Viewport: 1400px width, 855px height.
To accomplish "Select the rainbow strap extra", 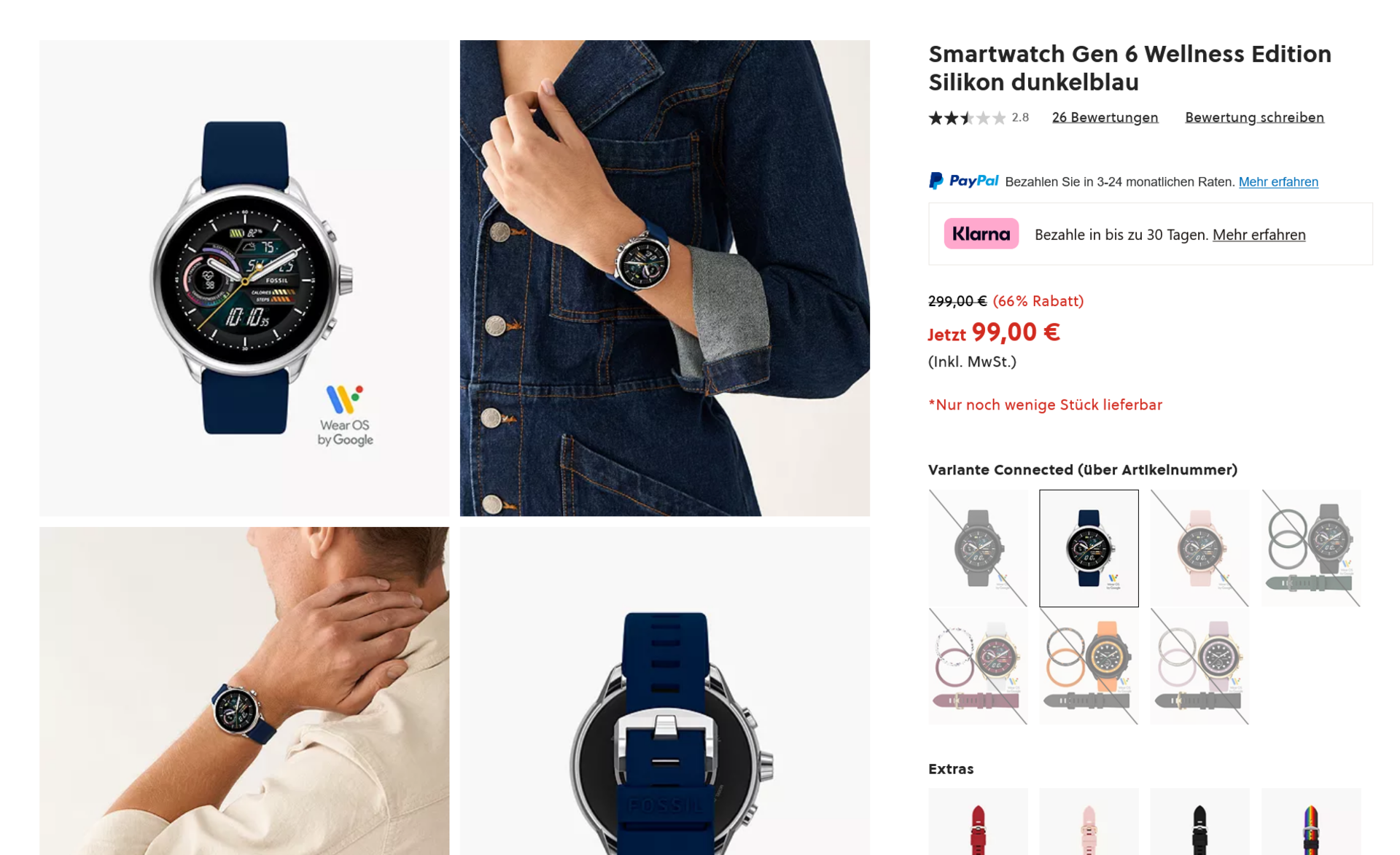I will point(1310,821).
